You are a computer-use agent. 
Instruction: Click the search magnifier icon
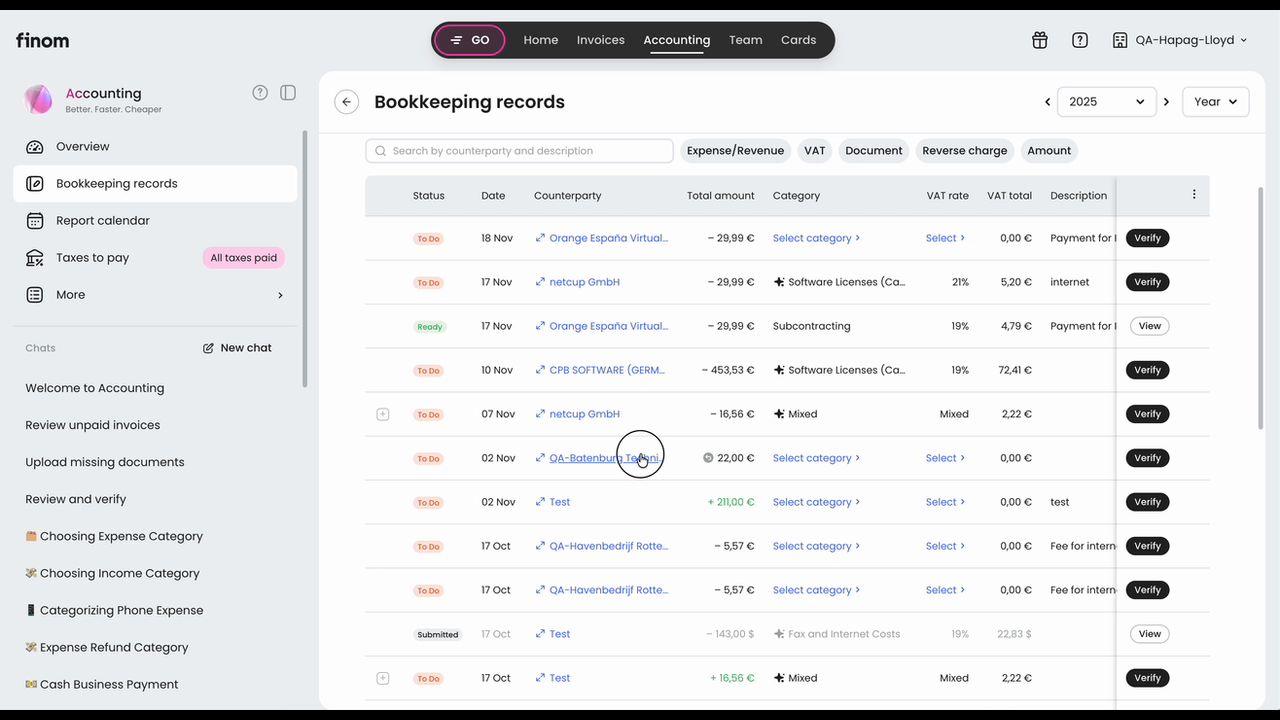click(x=381, y=151)
